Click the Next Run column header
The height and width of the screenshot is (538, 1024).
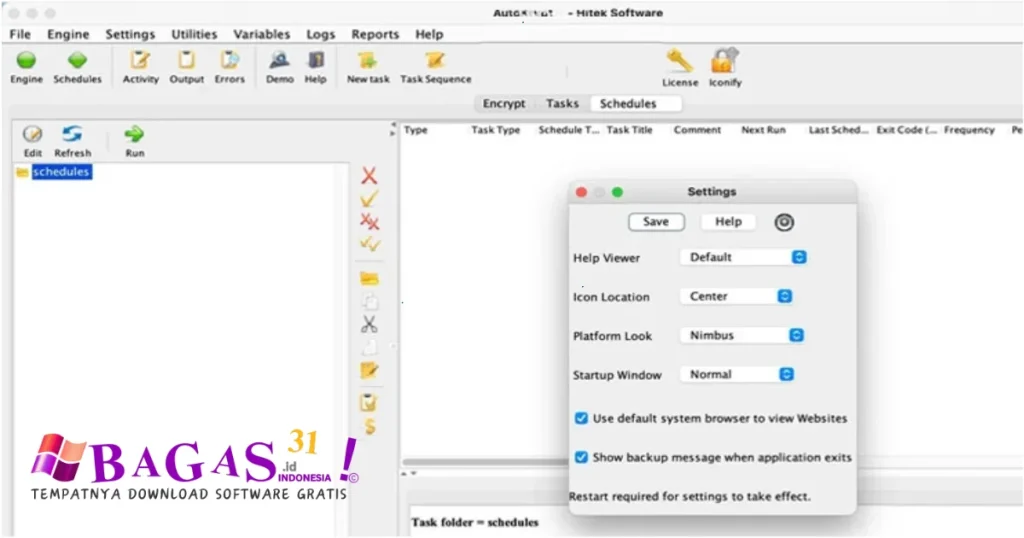click(763, 130)
